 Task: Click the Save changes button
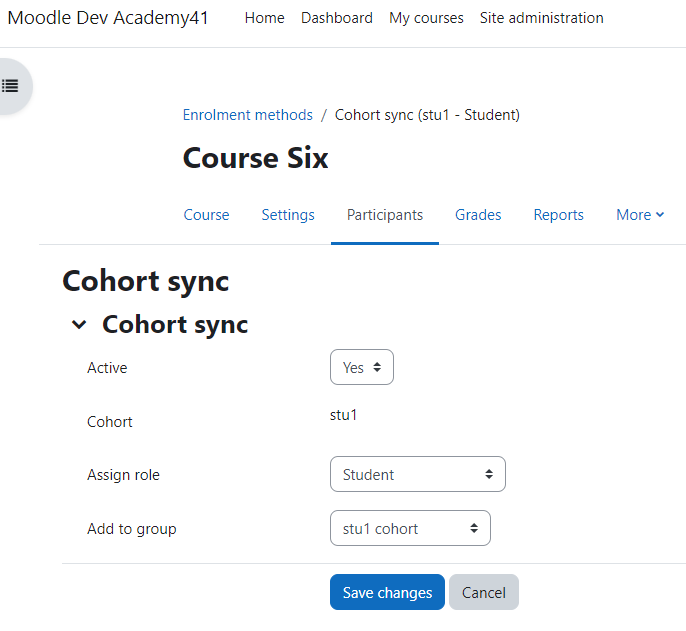(387, 592)
